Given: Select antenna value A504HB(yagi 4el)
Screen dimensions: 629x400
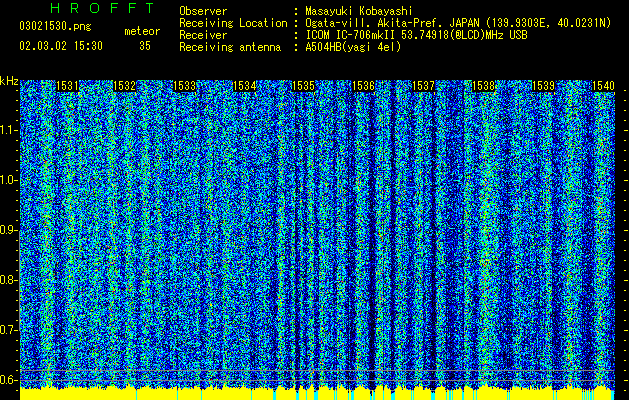Looking at the screenshot, I should [x=353, y=47].
